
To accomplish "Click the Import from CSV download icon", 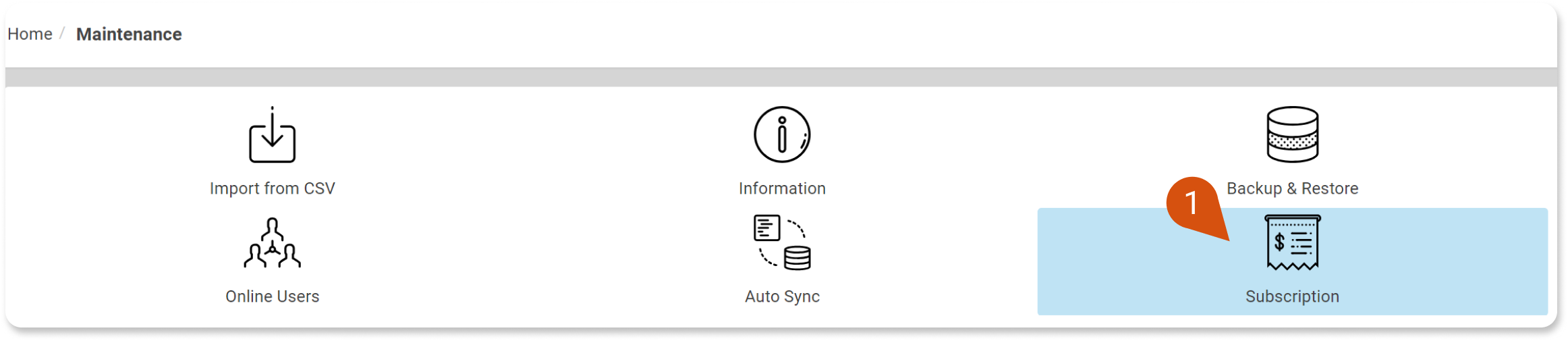I will pos(272,134).
